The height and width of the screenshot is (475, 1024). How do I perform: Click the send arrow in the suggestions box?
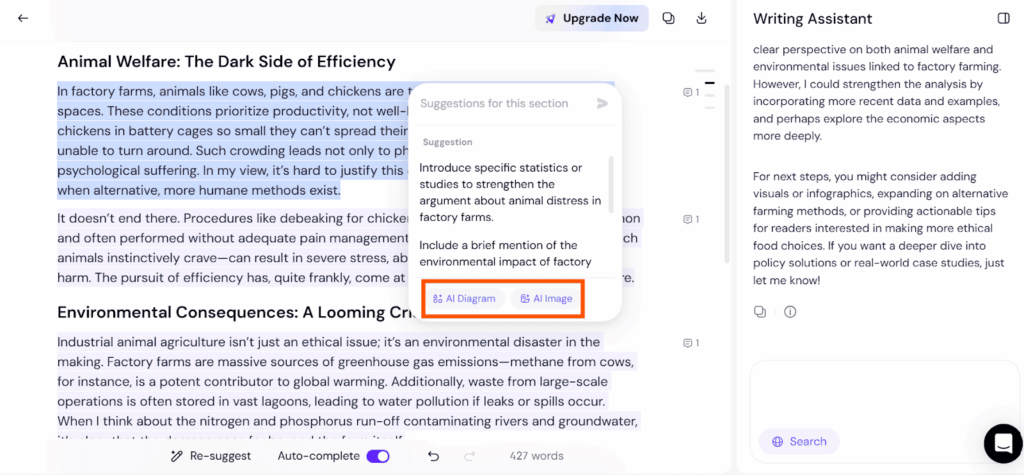[602, 103]
